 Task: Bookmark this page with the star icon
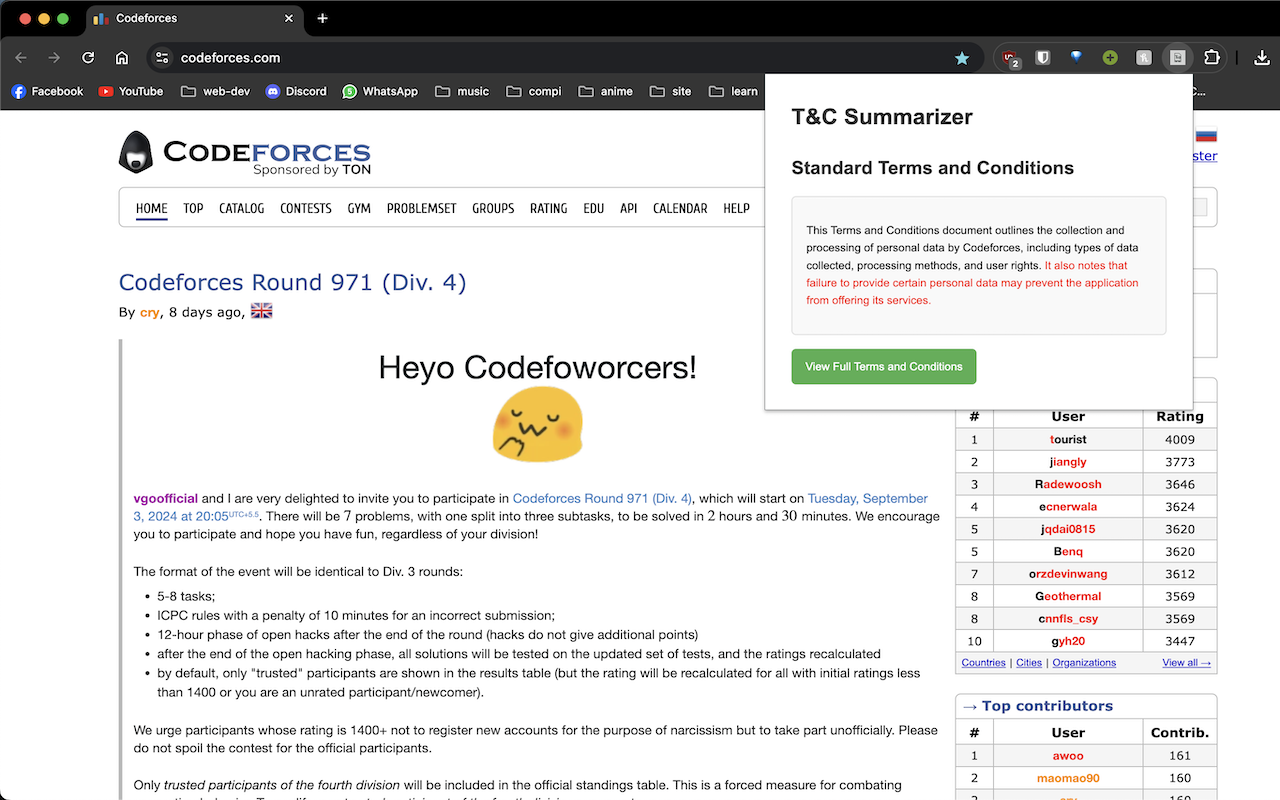point(962,58)
